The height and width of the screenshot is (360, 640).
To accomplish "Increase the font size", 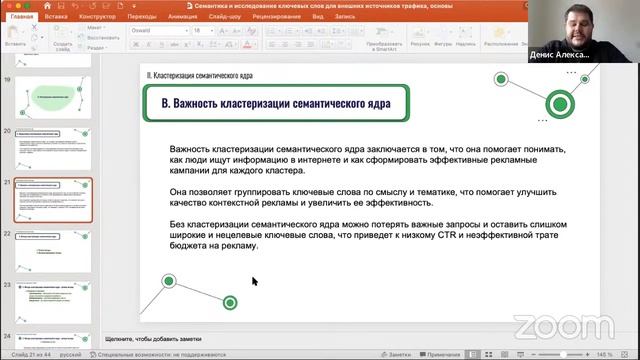I will pyautogui.click(x=223, y=31).
